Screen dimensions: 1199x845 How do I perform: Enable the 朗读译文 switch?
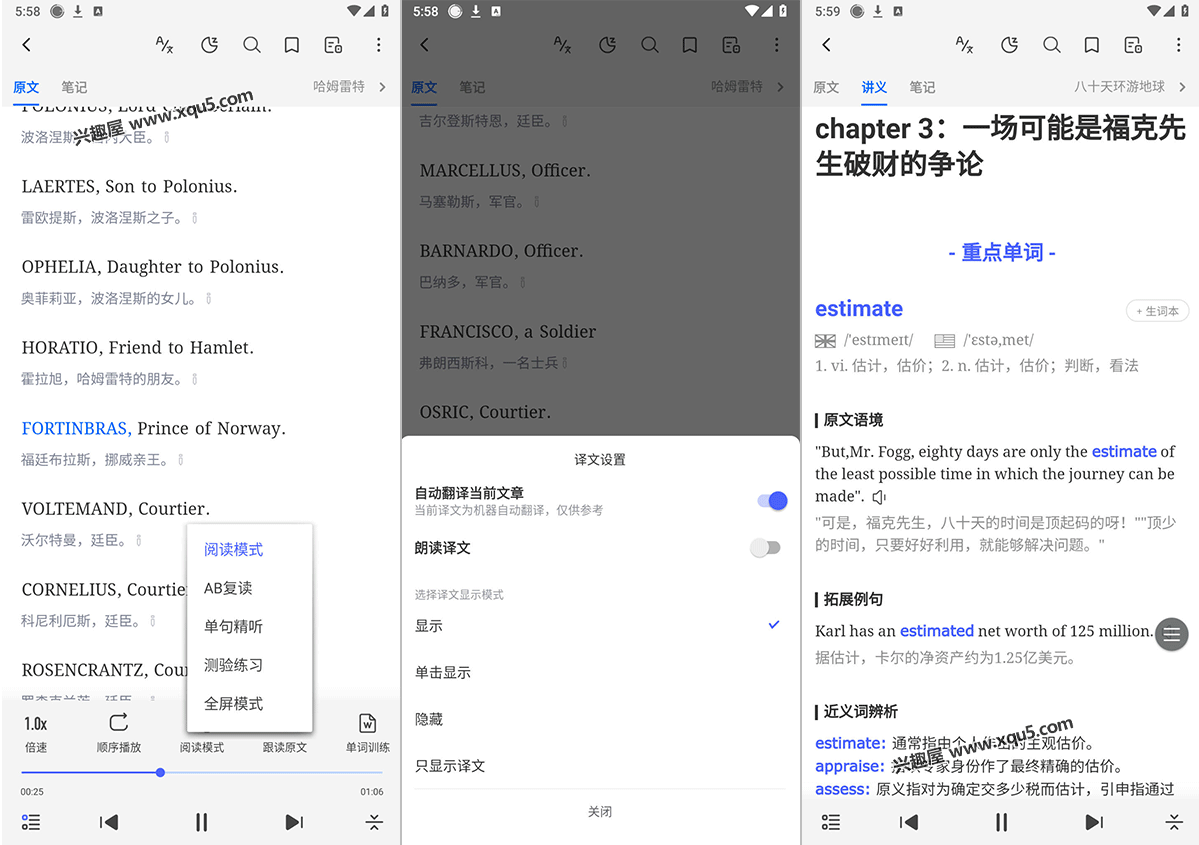pos(765,548)
